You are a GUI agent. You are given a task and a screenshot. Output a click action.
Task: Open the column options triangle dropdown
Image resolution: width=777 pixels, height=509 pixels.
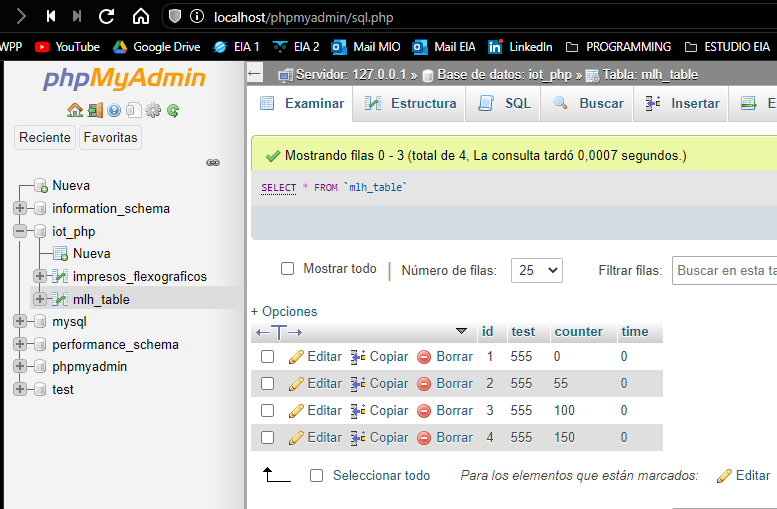[x=461, y=331]
